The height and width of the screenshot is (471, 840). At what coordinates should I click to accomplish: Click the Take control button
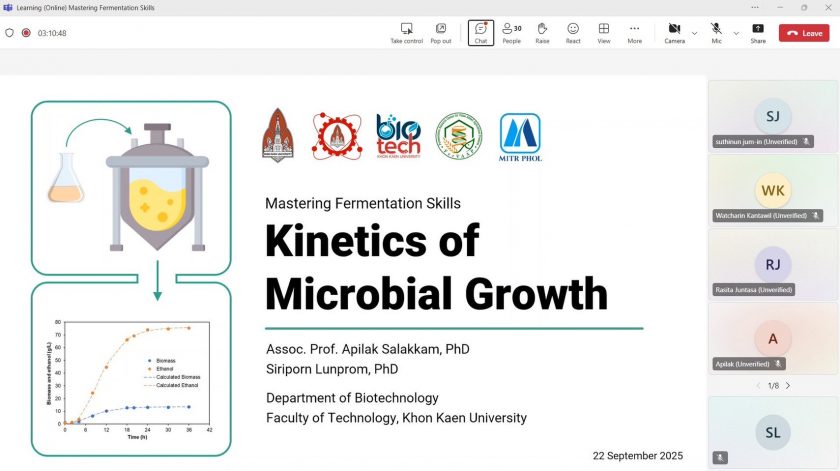pyautogui.click(x=406, y=33)
